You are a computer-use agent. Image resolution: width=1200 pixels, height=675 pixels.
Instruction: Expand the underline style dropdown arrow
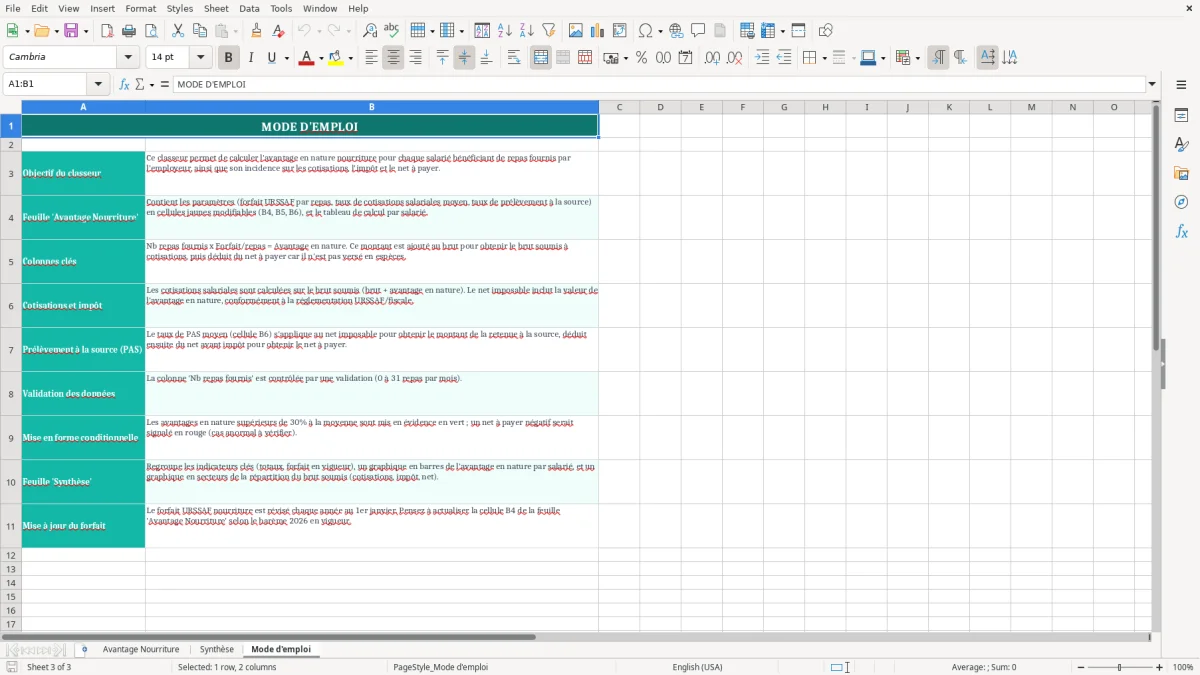286,58
